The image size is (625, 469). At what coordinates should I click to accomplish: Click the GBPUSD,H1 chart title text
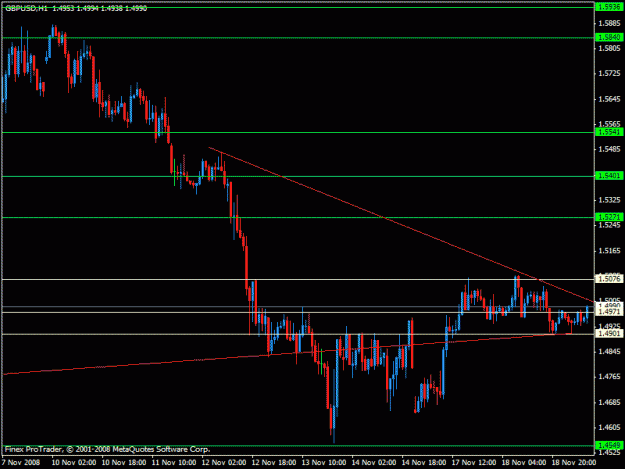[x=26, y=8]
